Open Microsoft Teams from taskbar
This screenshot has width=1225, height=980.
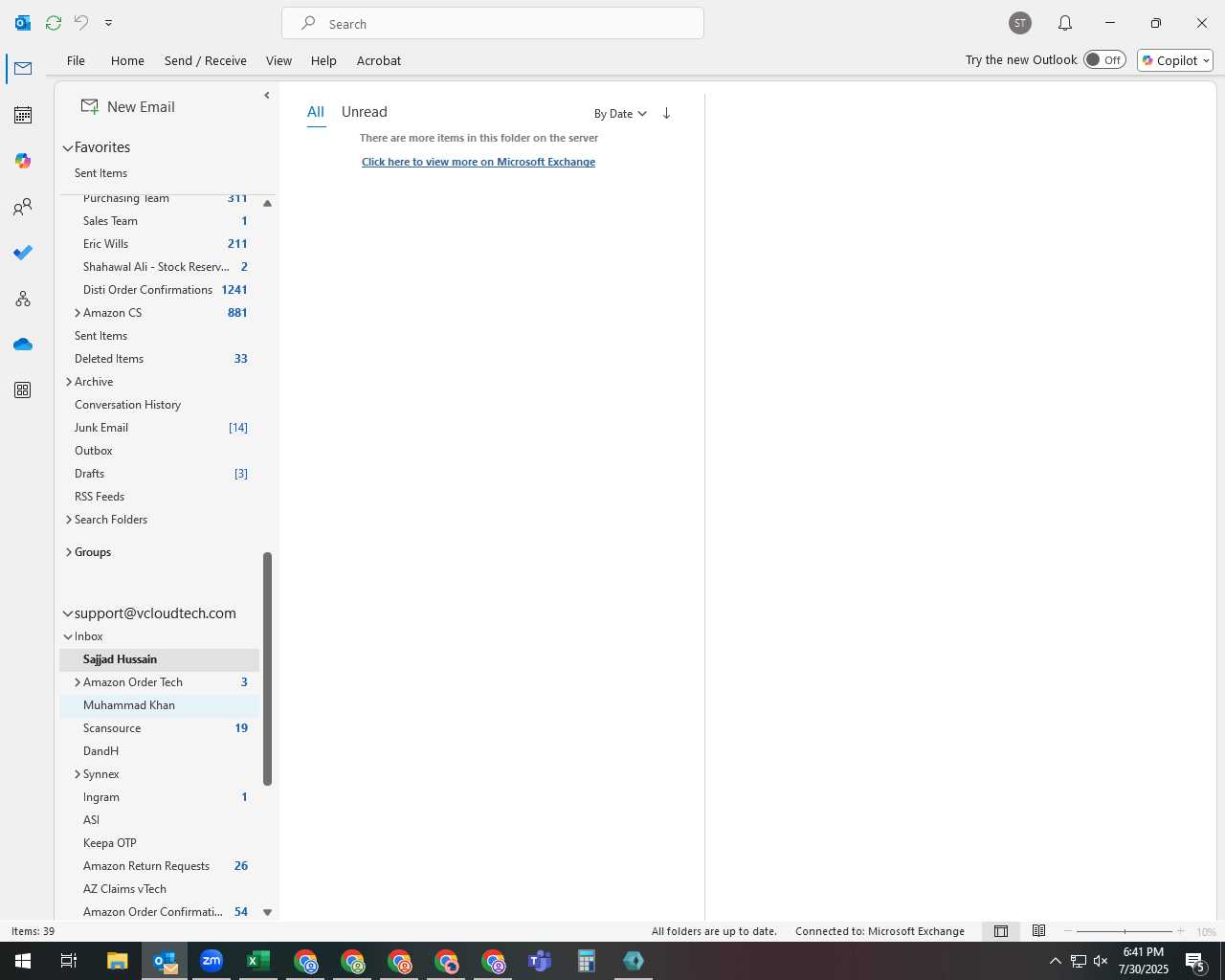tap(540, 961)
